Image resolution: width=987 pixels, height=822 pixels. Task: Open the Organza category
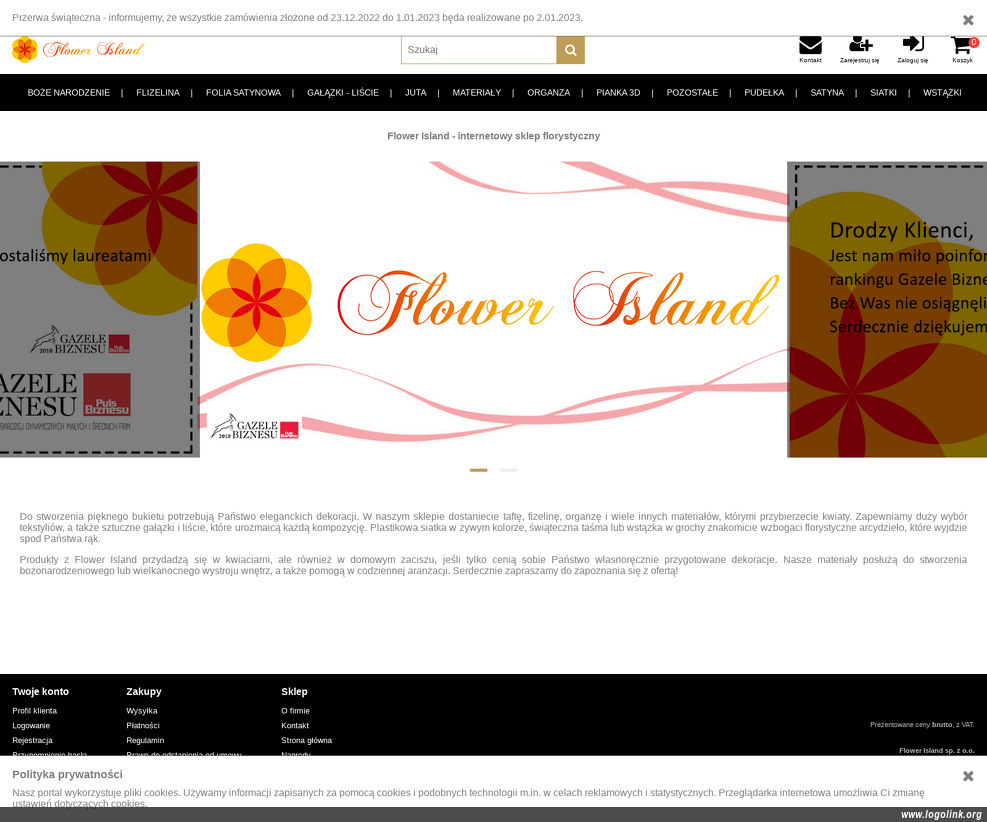549,93
